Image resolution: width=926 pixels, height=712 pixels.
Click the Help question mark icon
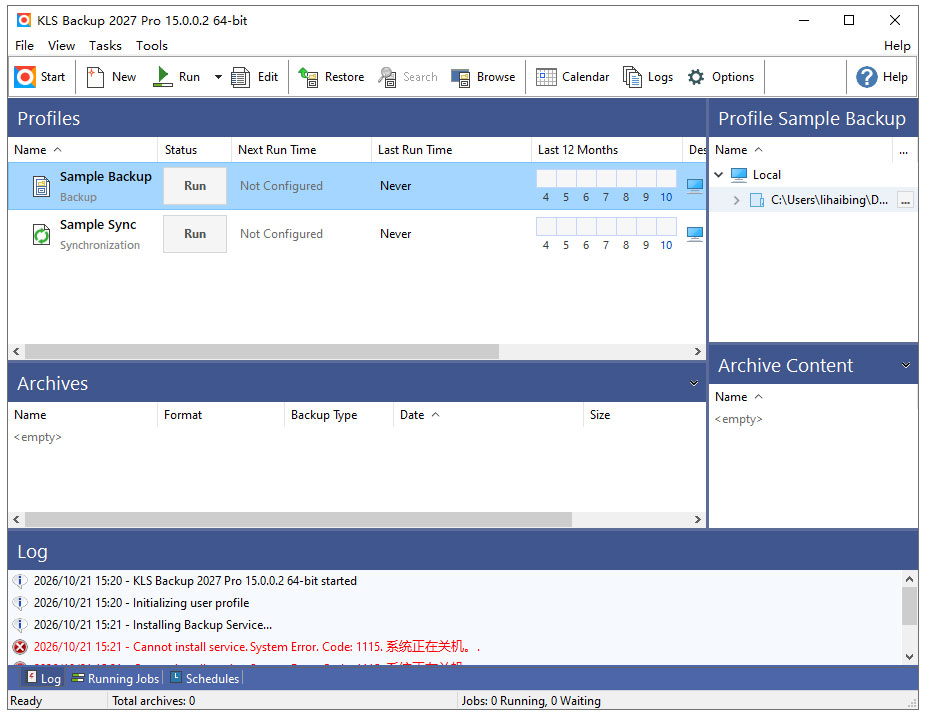point(866,77)
